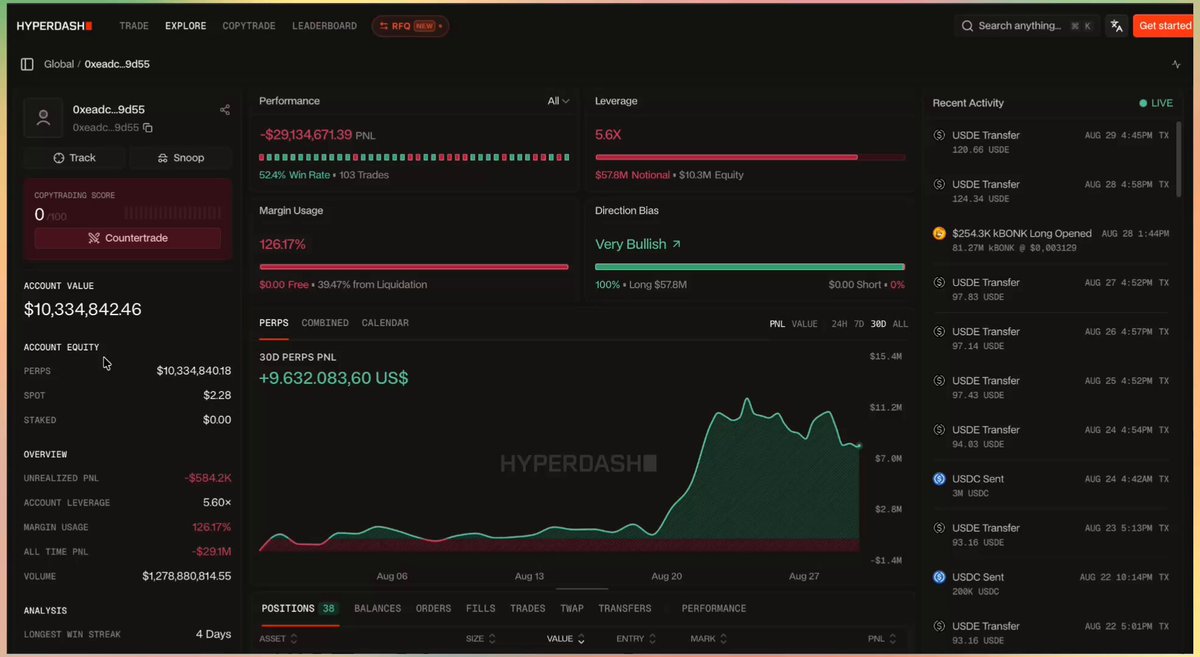Screen dimensions: 1200x657
Task: Click the USDE Transfer 97.83 icon
Action: tap(939, 282)
